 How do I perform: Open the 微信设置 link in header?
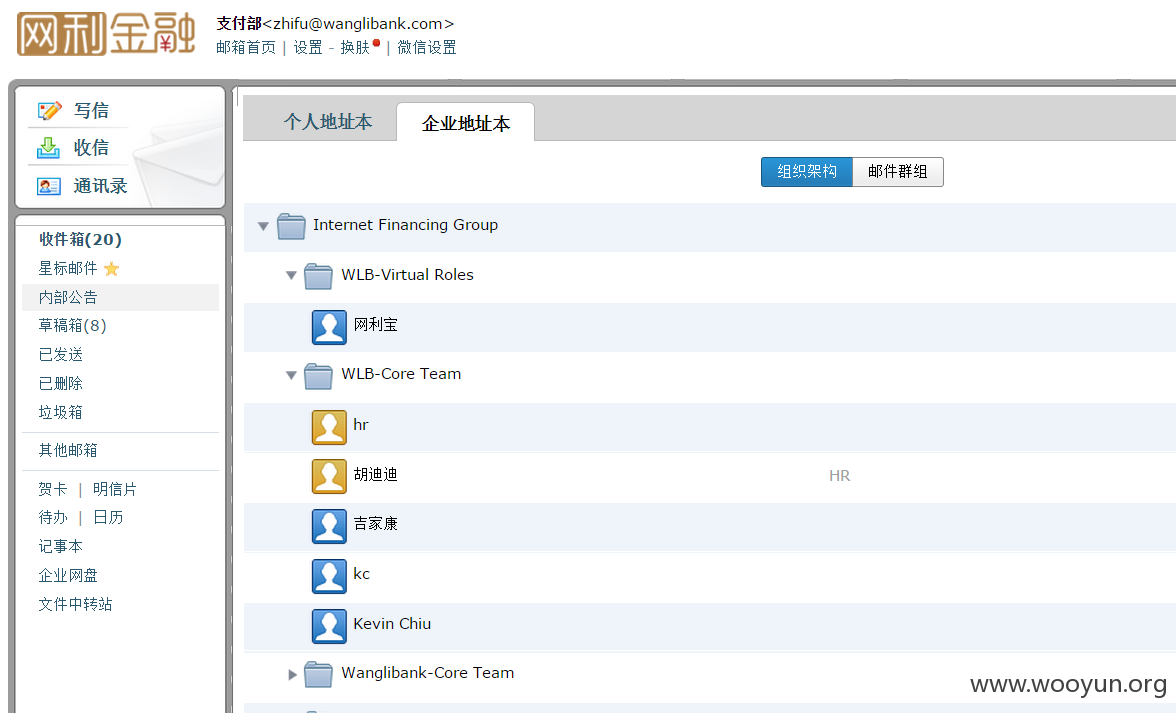pyautogui.click(x=427, y=47)
